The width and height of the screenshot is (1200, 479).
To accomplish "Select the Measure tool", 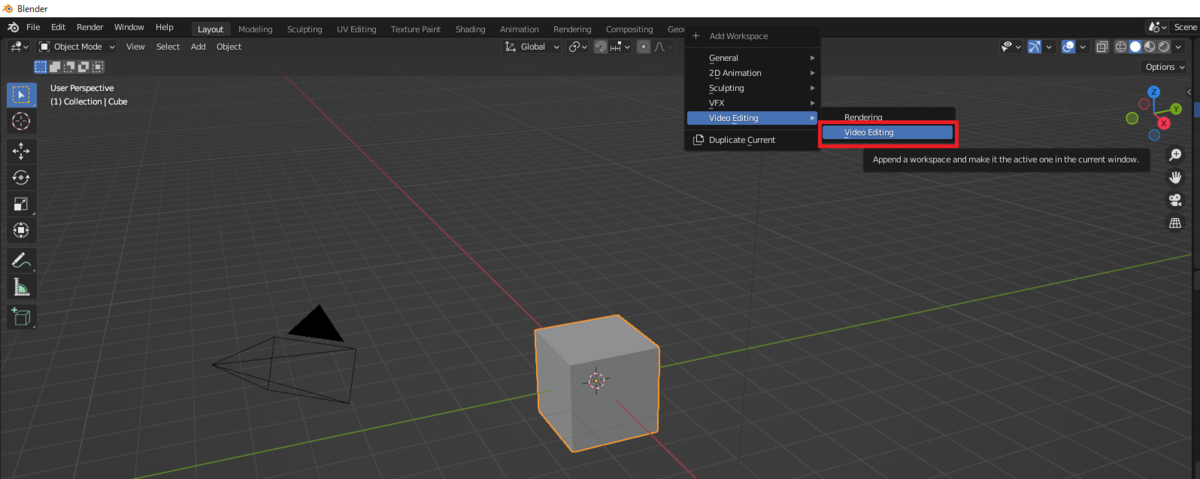I will click(20, 287).
